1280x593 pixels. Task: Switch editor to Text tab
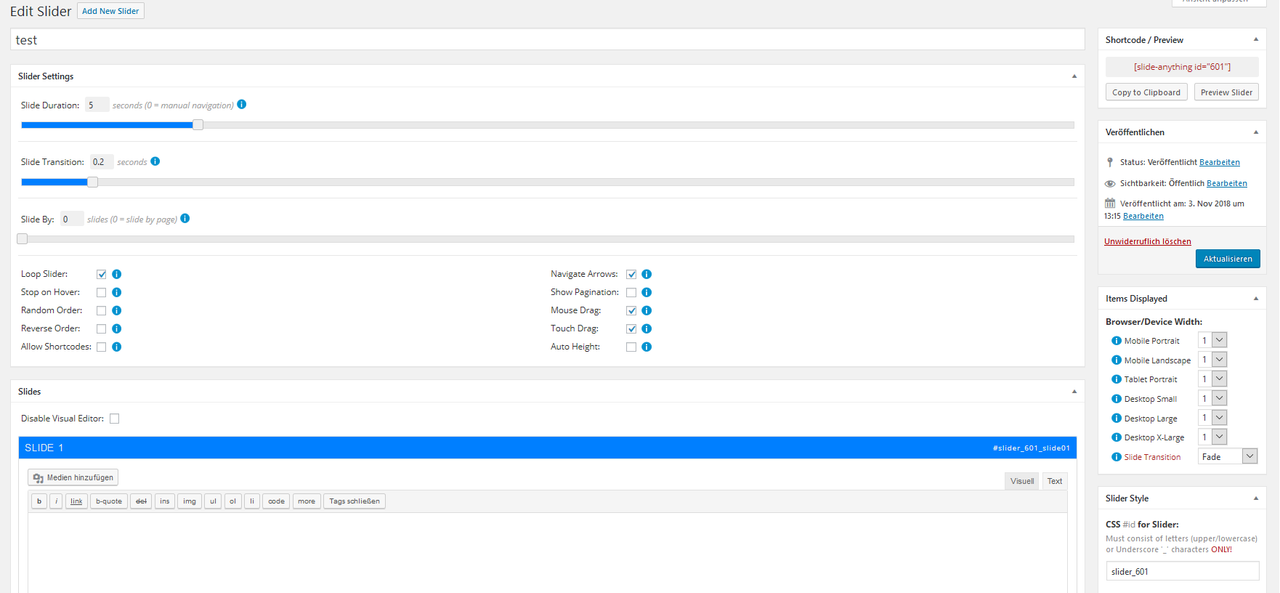(1055, 481)
